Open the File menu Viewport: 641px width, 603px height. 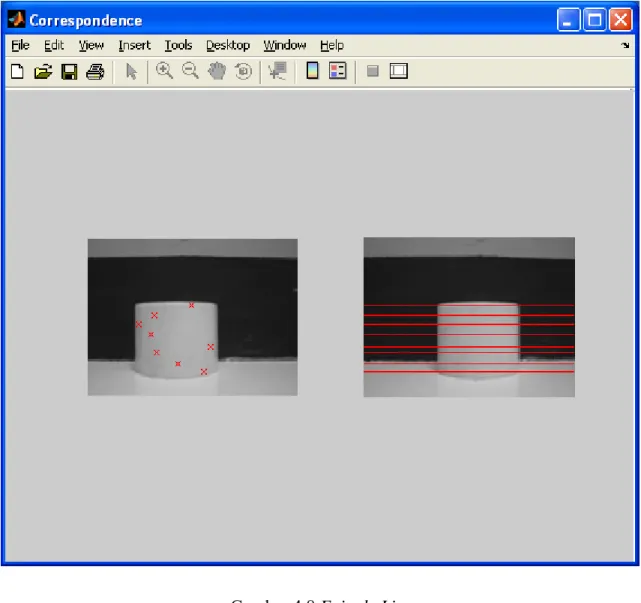coord(20,45)
